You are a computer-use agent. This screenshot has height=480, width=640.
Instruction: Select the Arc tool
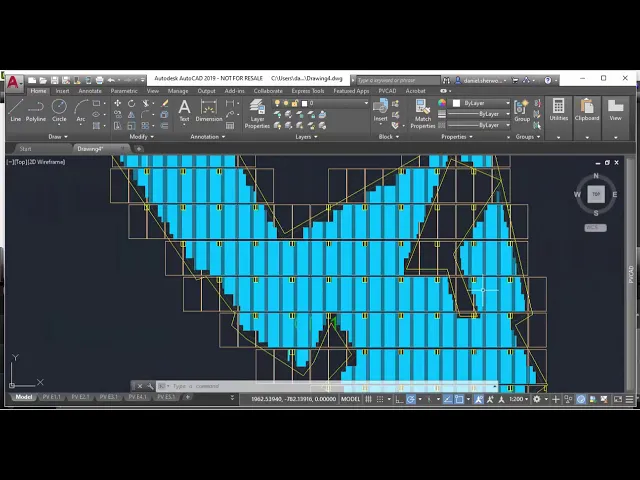81,110
